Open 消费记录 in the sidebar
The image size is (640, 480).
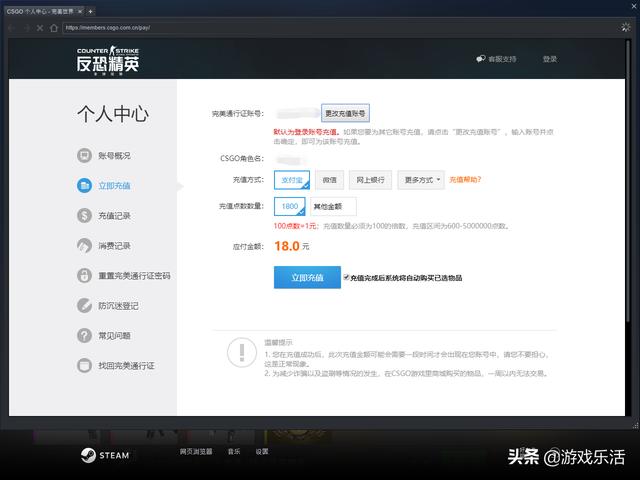(114, 246)
